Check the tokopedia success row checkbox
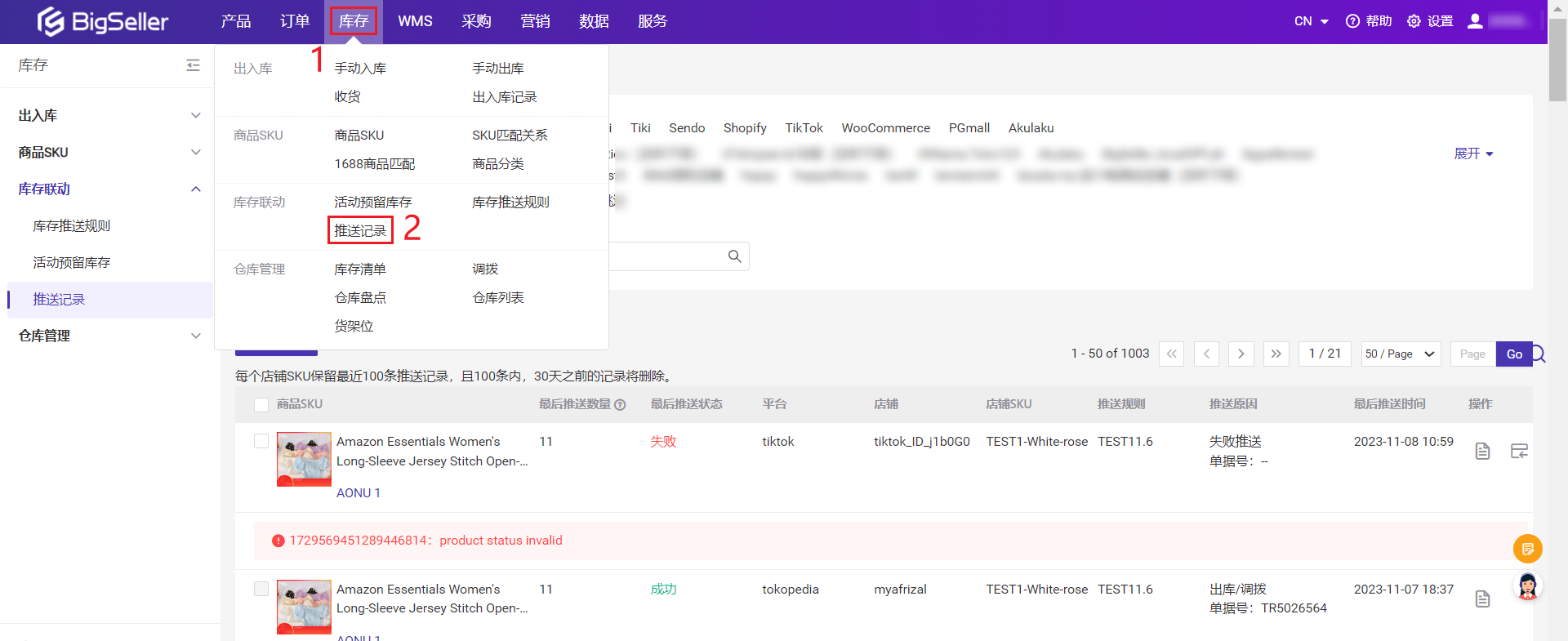 [261, 589]
